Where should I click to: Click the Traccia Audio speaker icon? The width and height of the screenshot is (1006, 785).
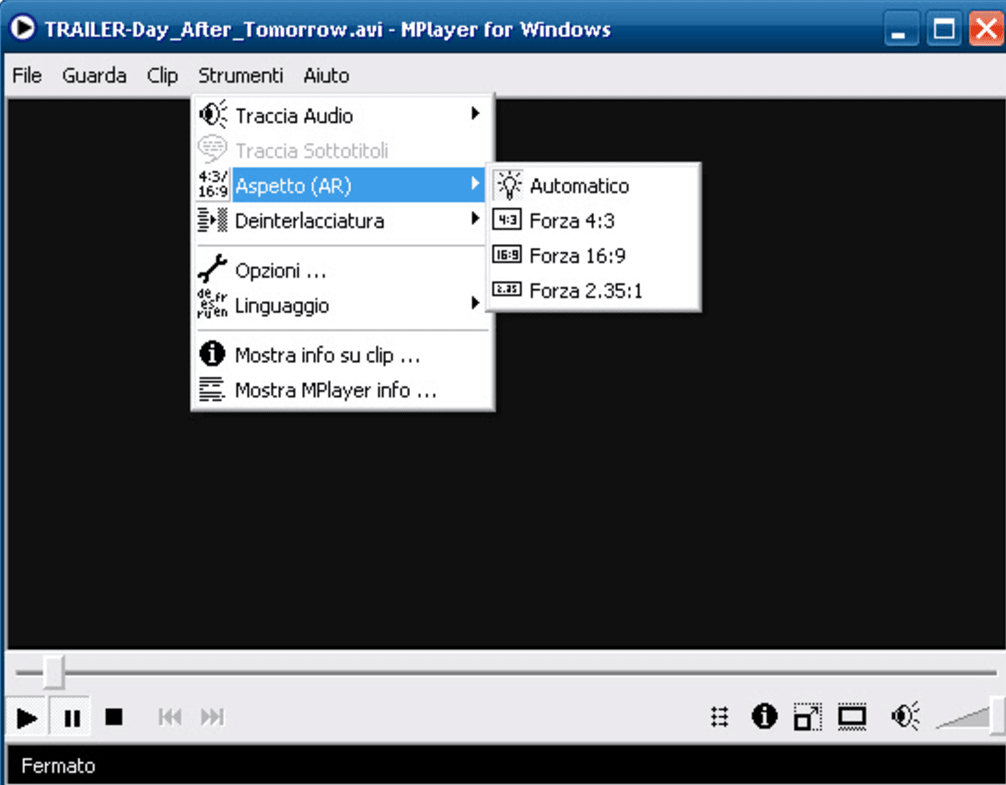pos(212,114)
